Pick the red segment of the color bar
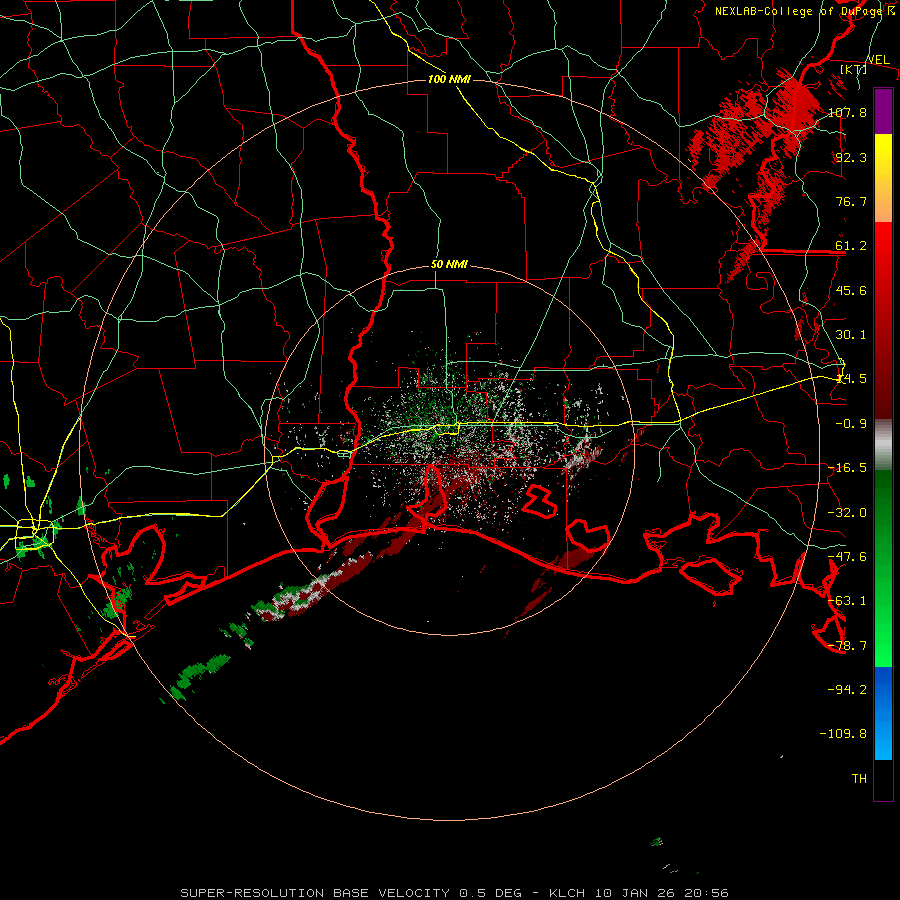The height and width of the screenshot is (900, 900). 883,320
